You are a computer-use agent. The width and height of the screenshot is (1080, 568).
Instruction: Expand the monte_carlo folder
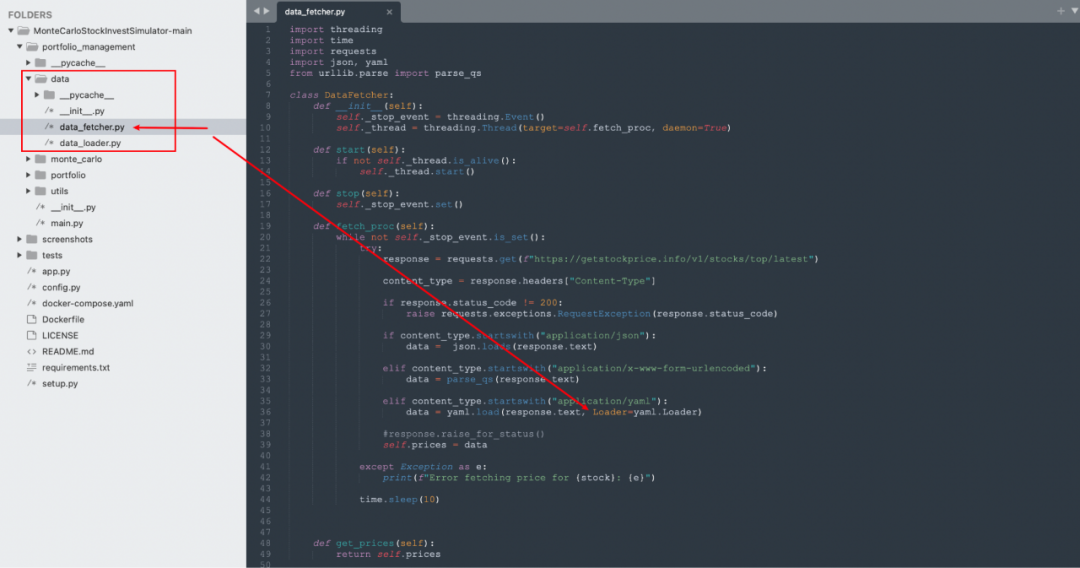click(29, 159)
